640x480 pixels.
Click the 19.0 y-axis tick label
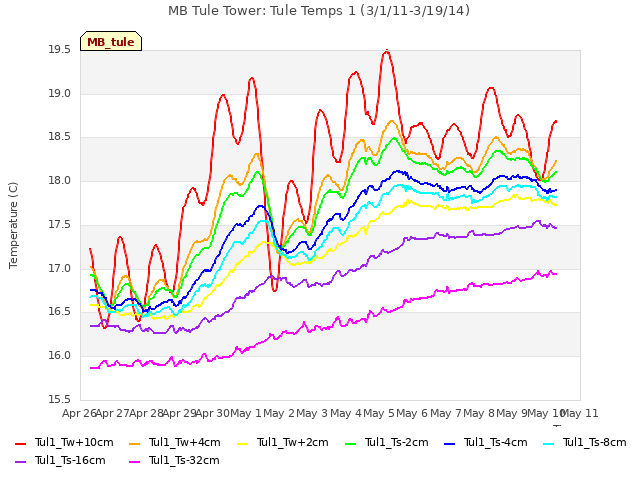coord(59,93)
